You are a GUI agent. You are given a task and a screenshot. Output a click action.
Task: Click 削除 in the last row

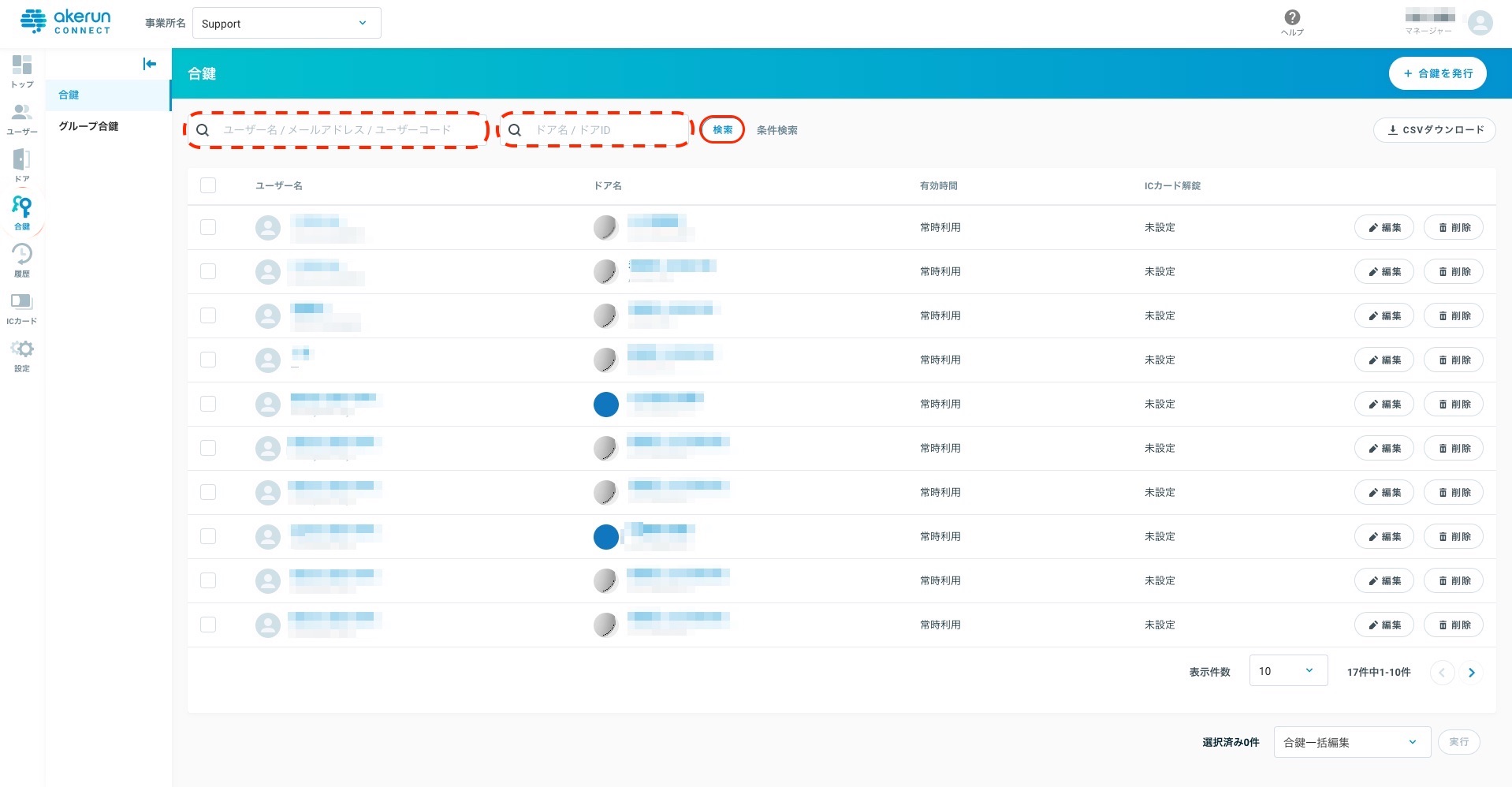pos(1454,625)
